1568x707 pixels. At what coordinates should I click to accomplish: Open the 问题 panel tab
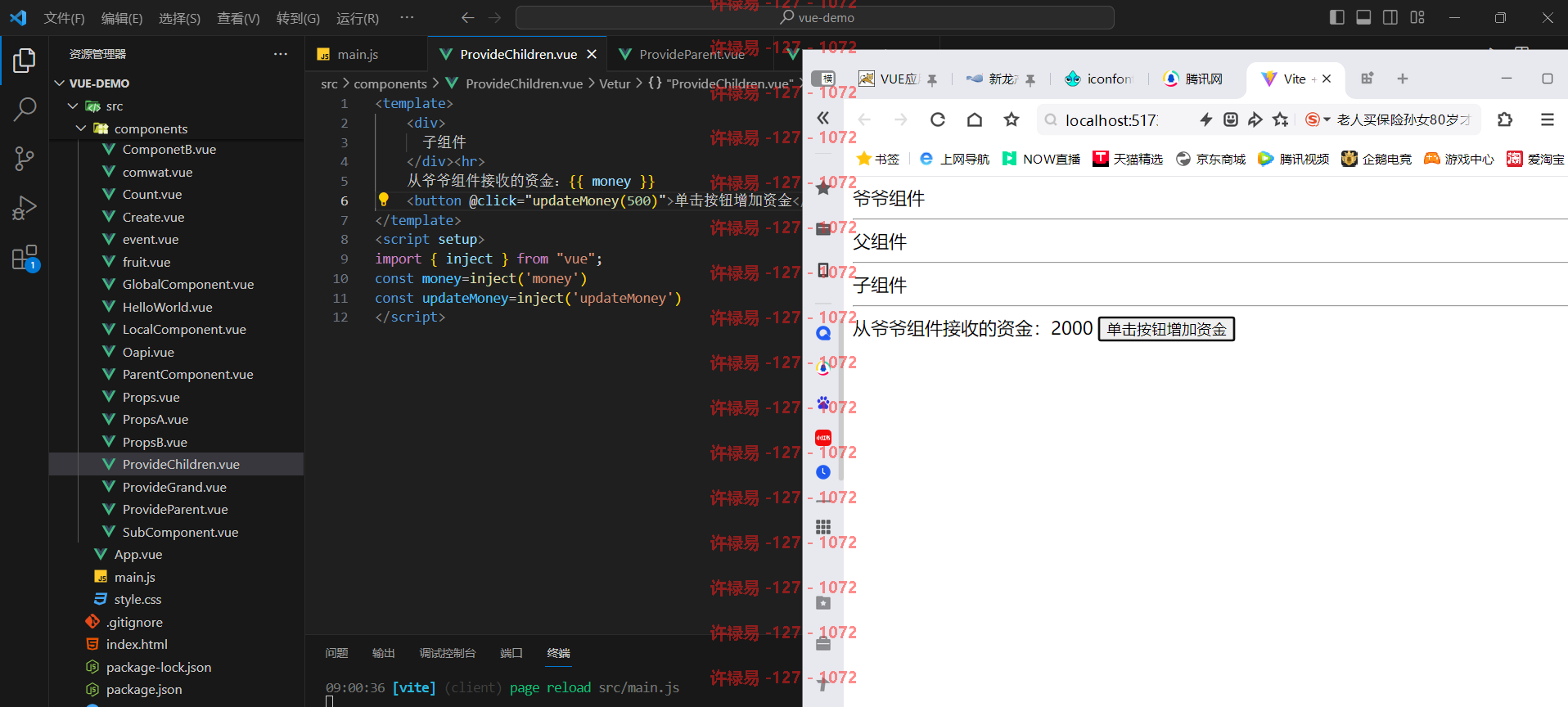[x=336, y=653]
